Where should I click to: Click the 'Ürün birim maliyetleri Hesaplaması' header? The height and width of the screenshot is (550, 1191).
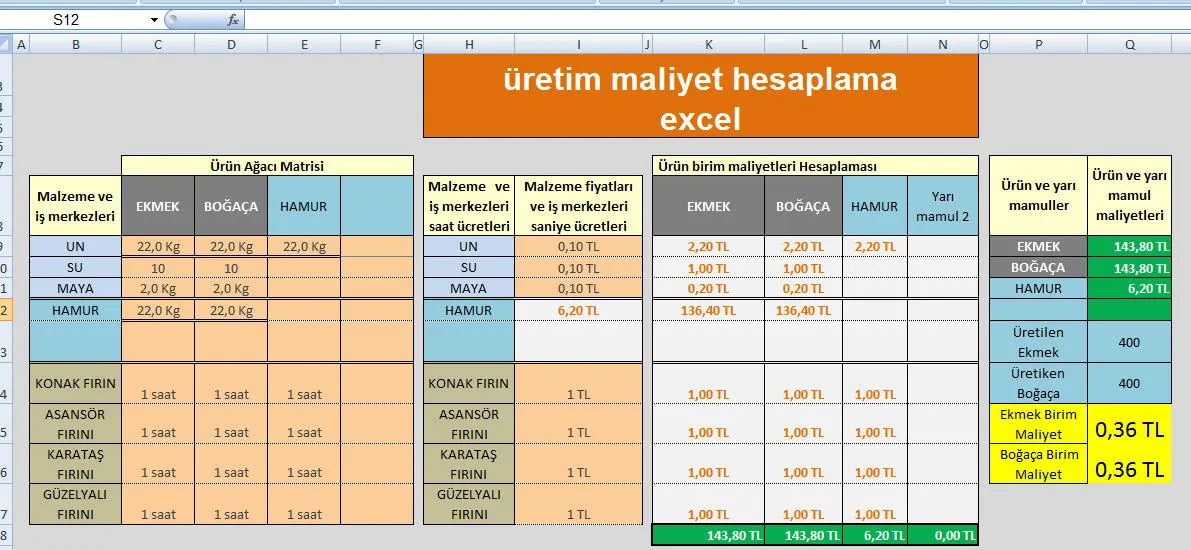pyautogui.click(x=815, y=166)
